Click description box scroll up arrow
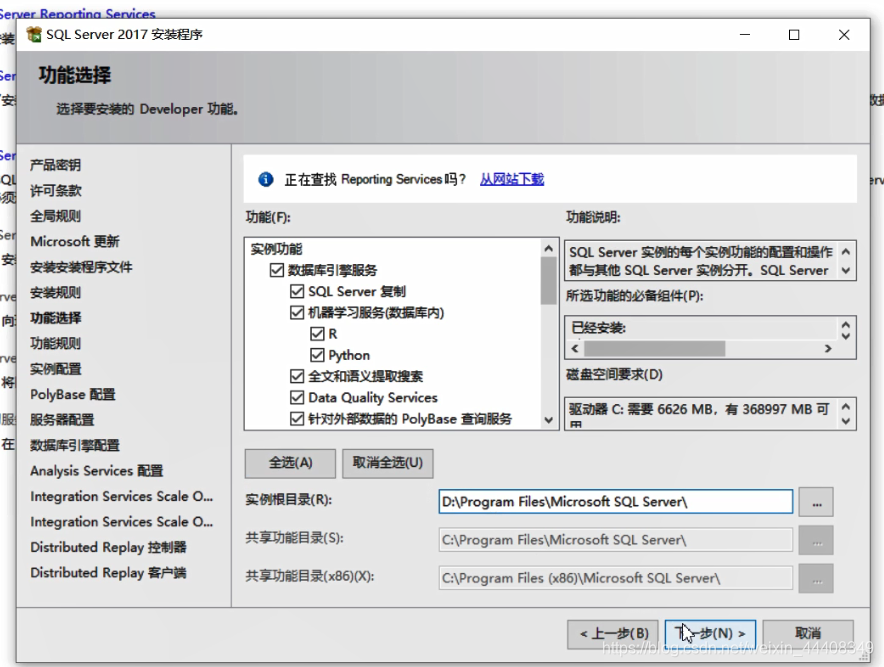 point(846,251)
